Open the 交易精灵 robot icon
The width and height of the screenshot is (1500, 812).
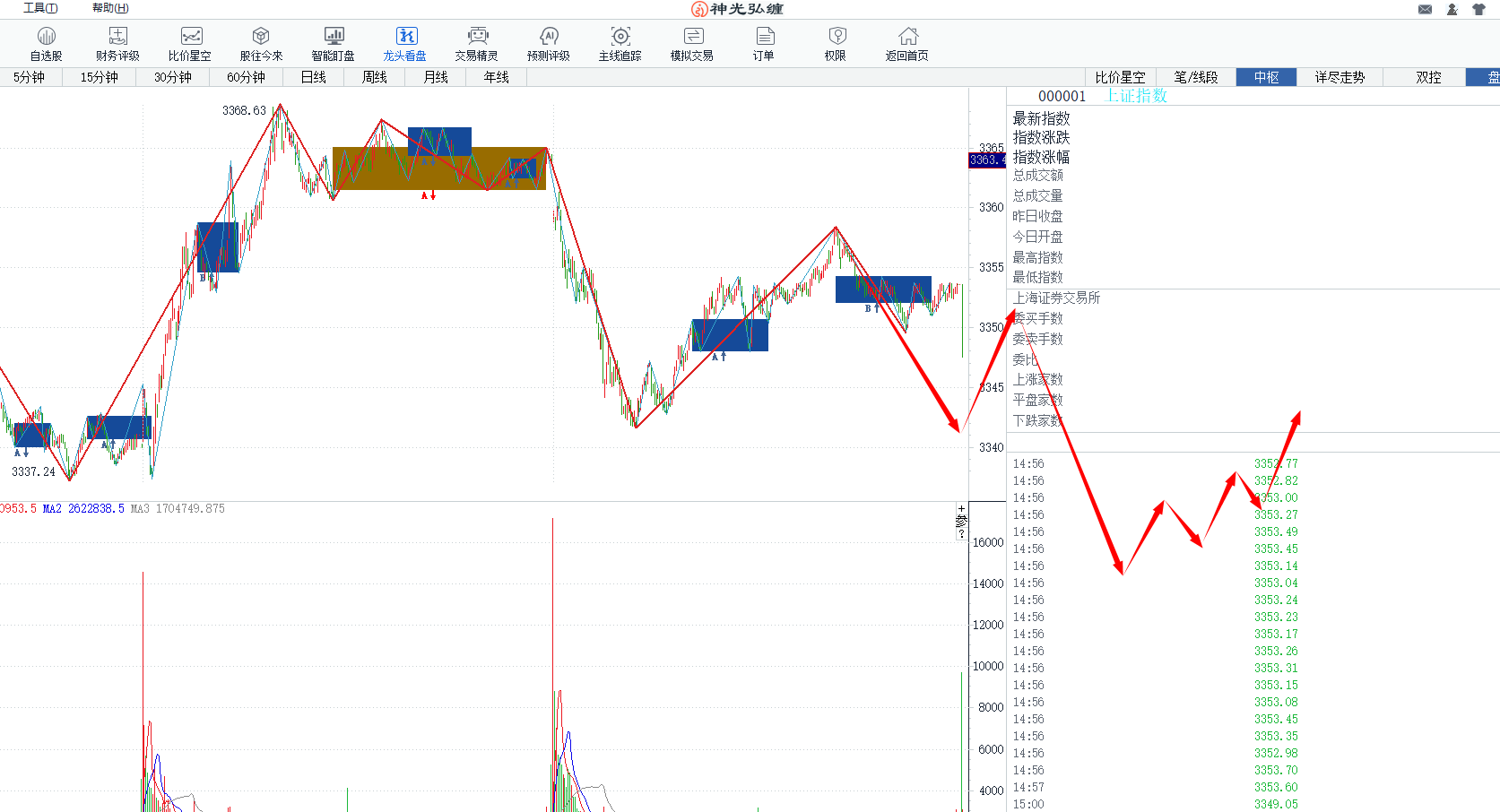[477, 43]
